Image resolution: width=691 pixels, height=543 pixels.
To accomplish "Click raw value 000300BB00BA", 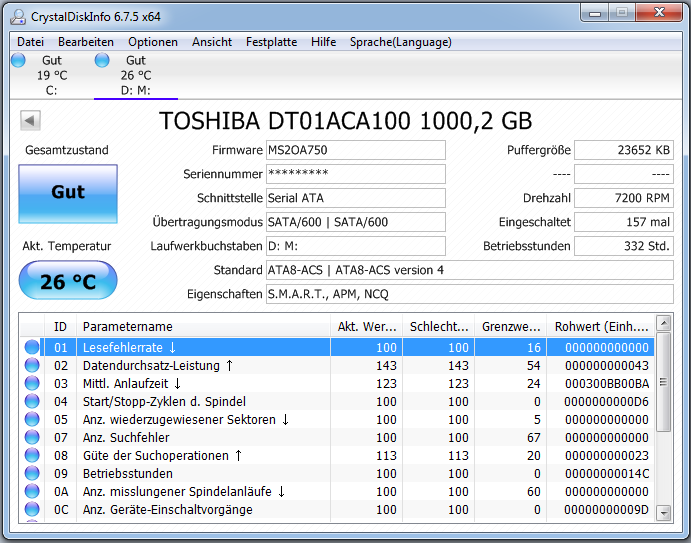I will tap(607, 383).
